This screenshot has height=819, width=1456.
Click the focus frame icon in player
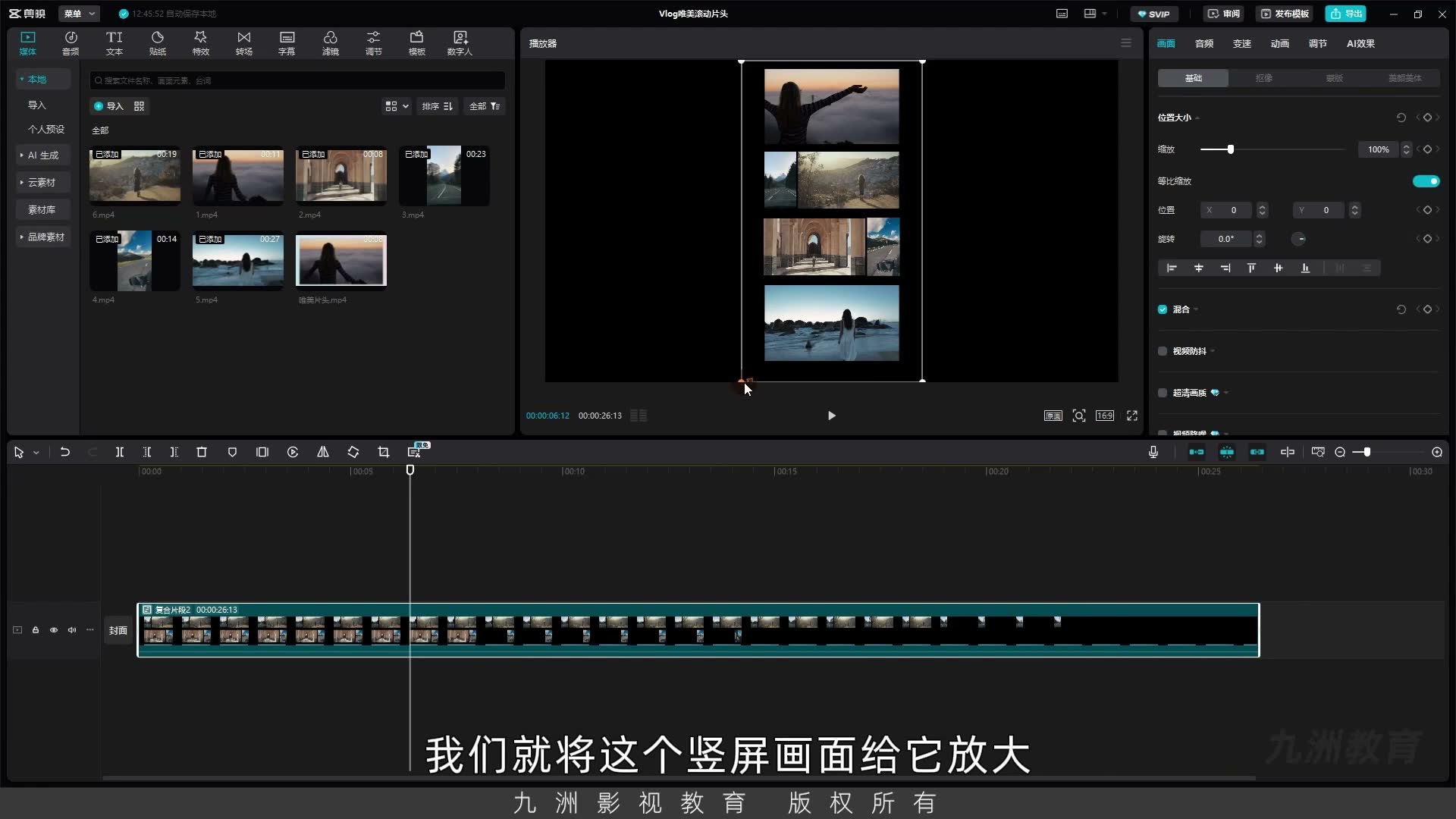[x=1079, y=416]
